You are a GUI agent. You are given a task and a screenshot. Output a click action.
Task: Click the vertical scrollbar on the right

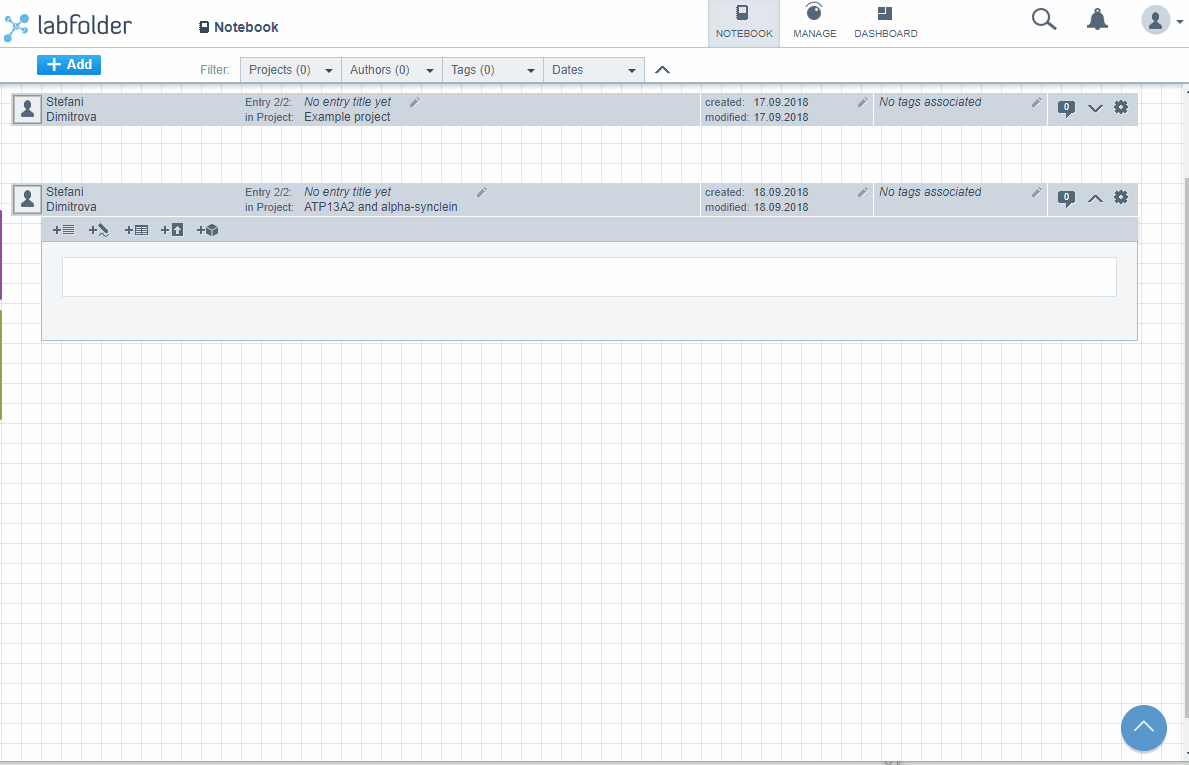pyautogui.click(x=1185, y=447)
